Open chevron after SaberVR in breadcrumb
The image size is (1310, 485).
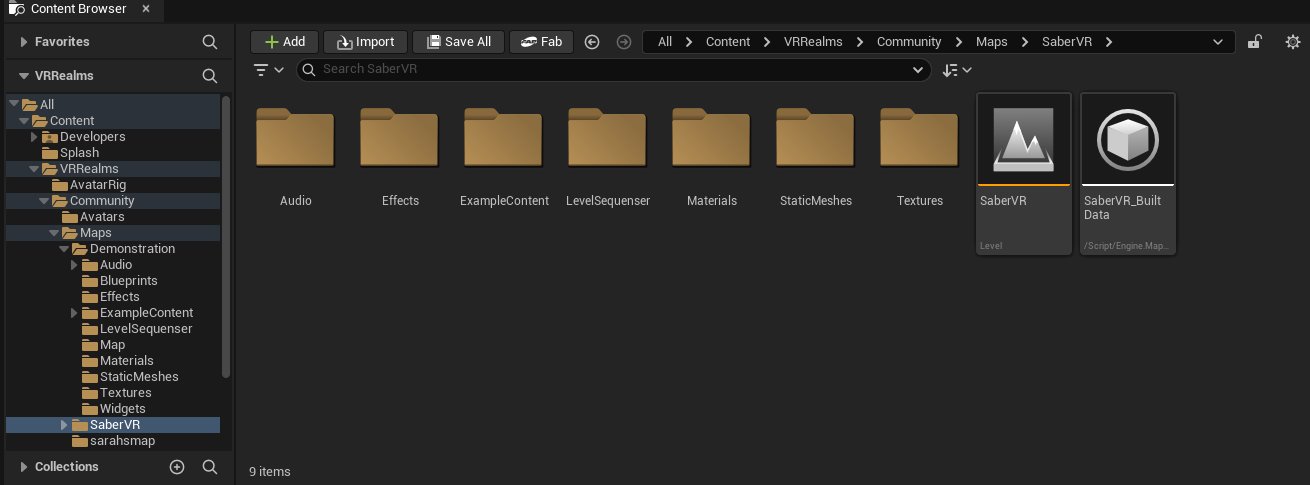(1109, 42)
